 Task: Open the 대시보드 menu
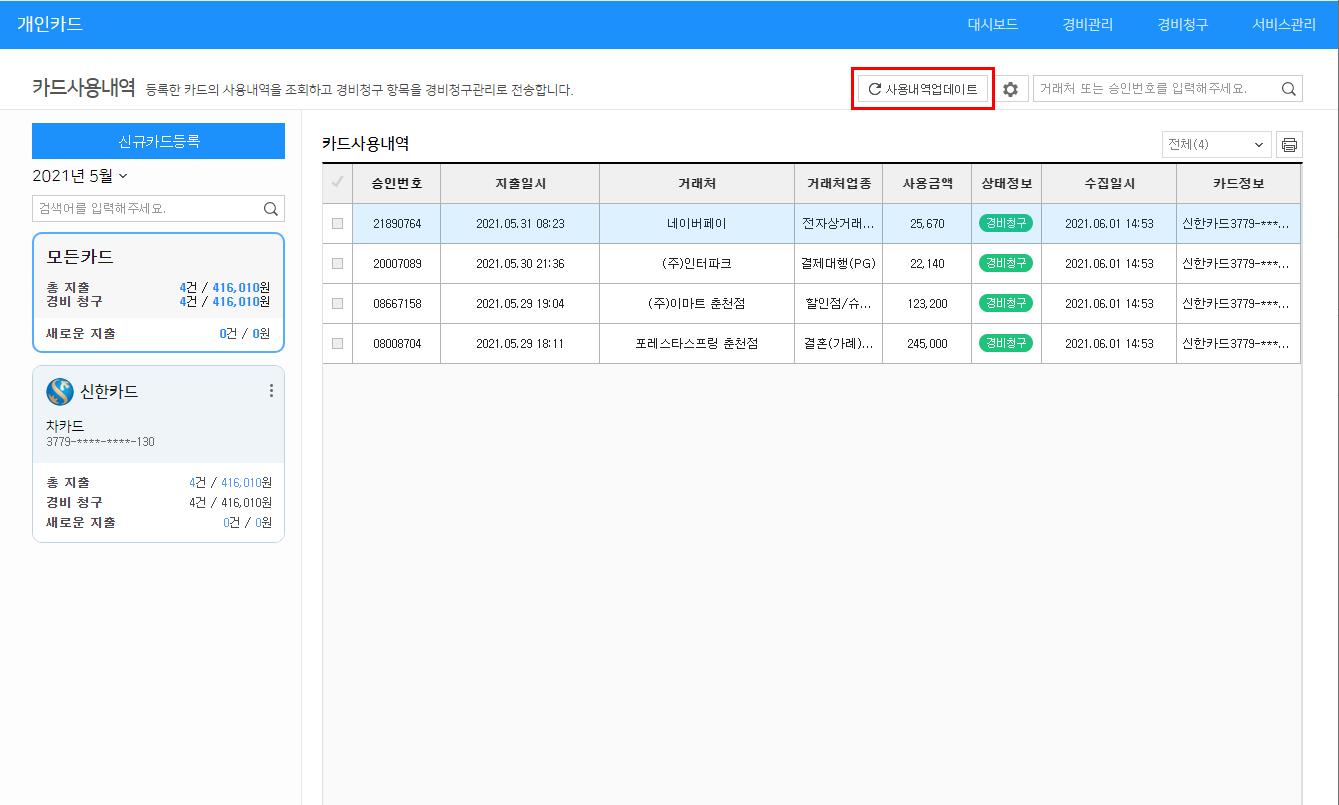tap(992, 25)
